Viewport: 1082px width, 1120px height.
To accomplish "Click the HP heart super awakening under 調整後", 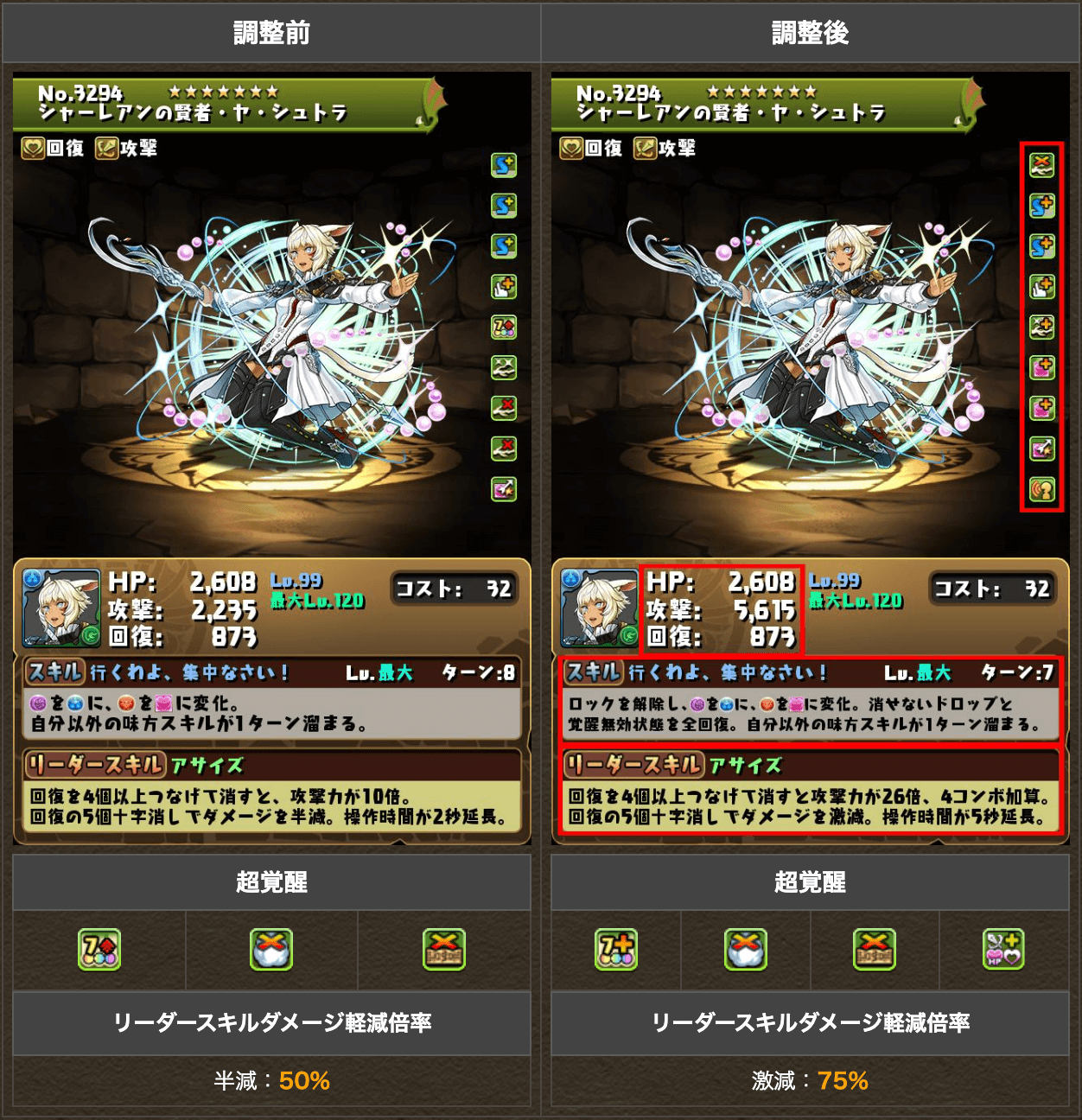I will coord(1003,950).
